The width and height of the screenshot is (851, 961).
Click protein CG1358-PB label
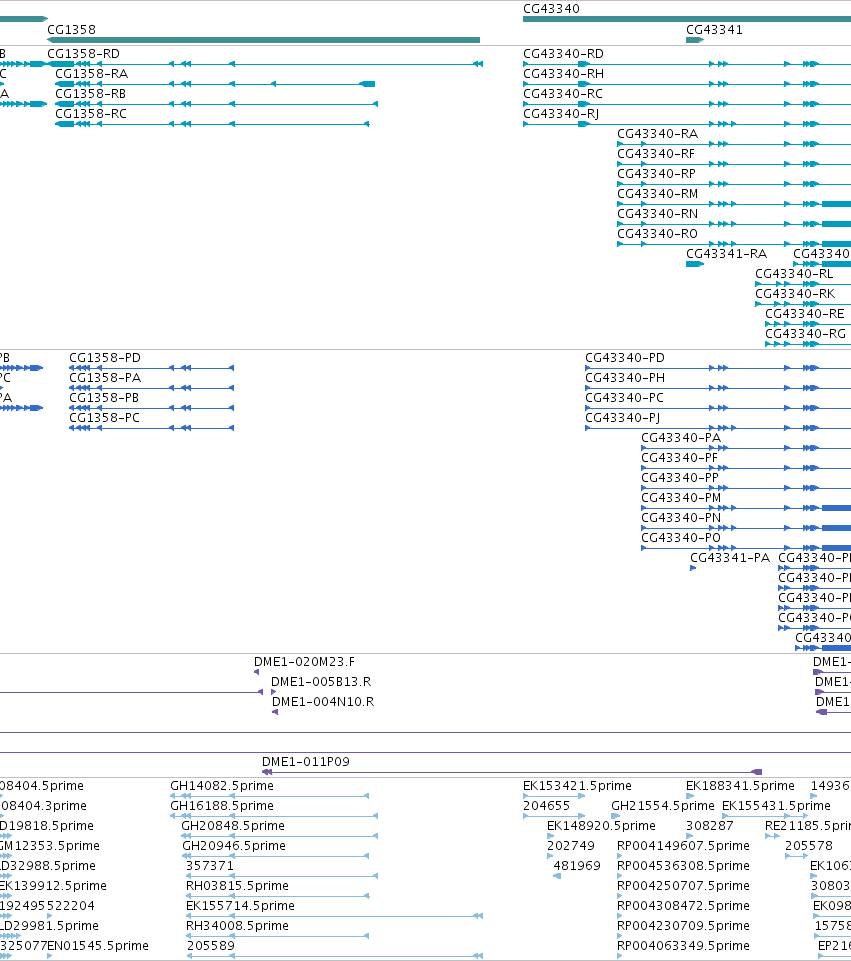tap(104, 397)
